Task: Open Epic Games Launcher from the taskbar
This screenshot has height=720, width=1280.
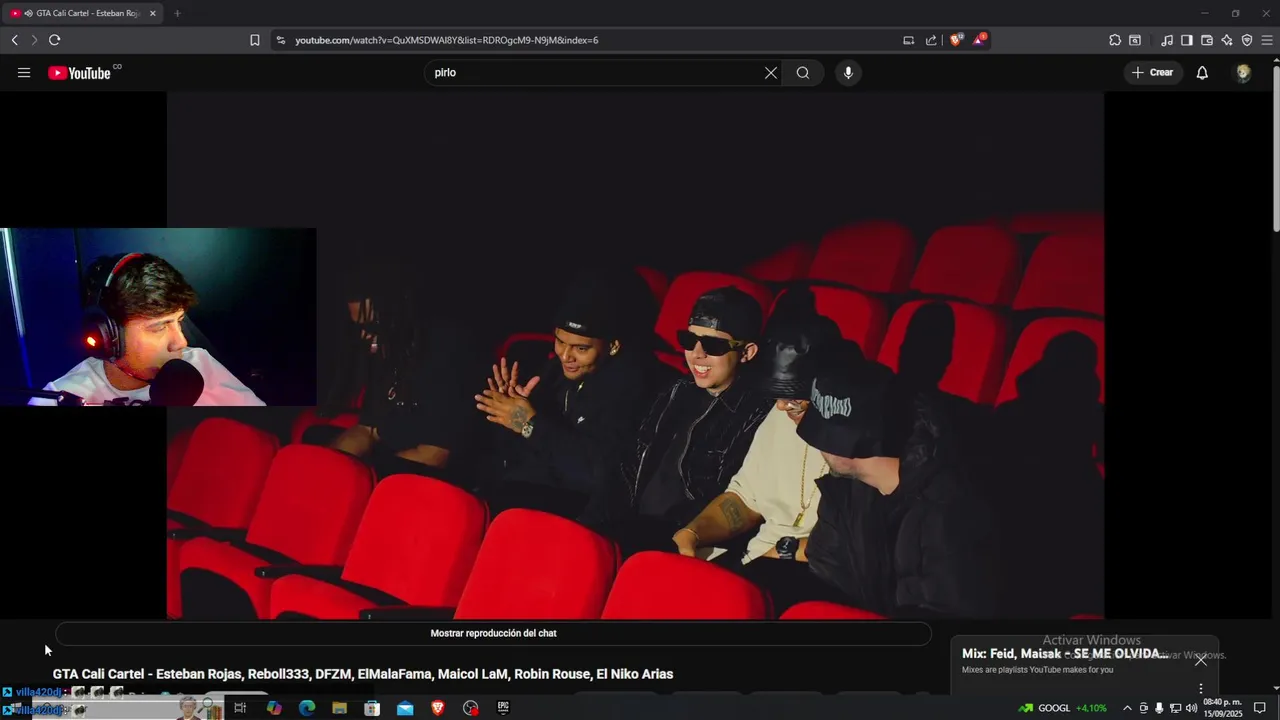Action: tap(503, 708)
